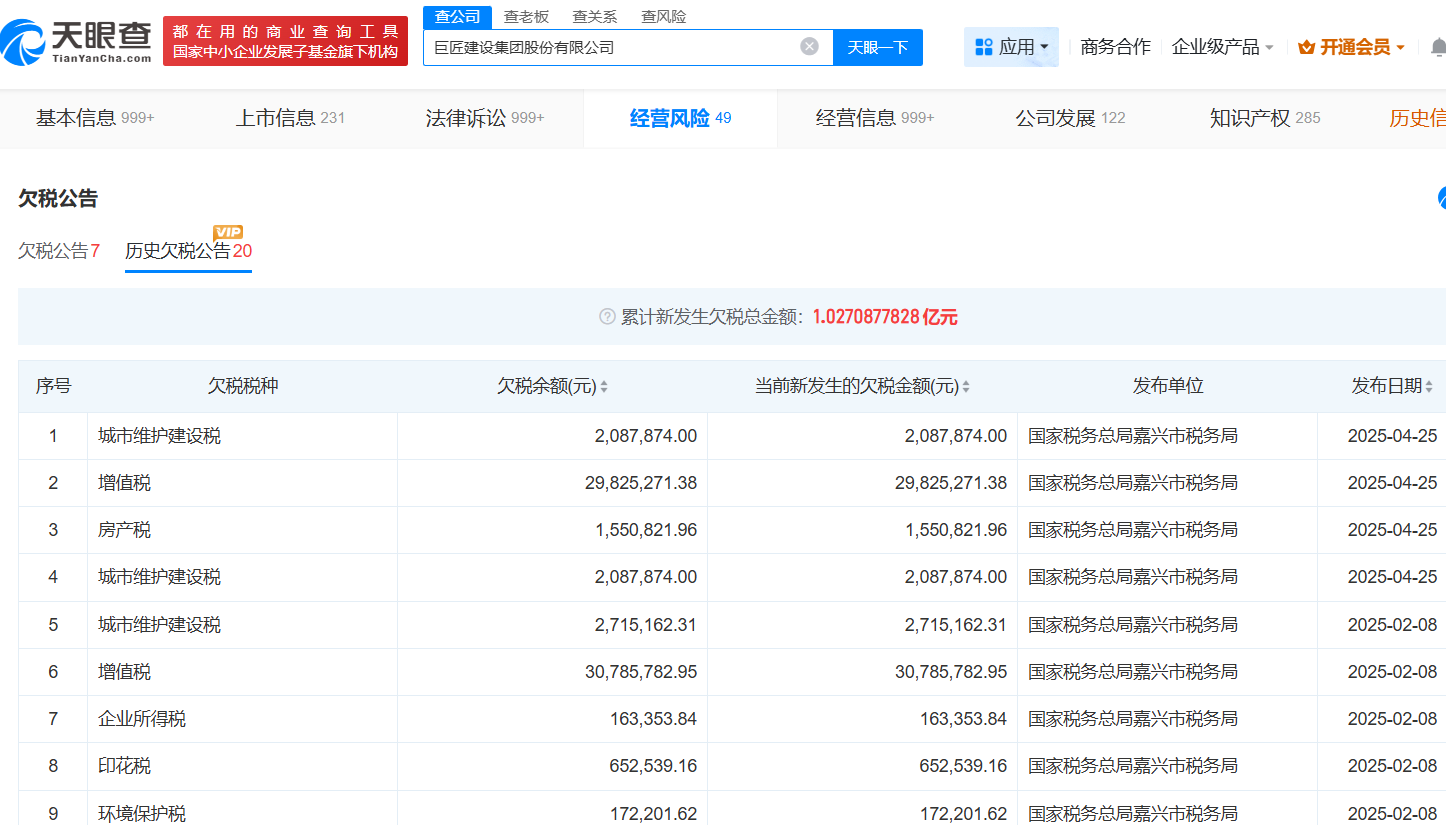Select the 法律诉讼 tab

484,118
